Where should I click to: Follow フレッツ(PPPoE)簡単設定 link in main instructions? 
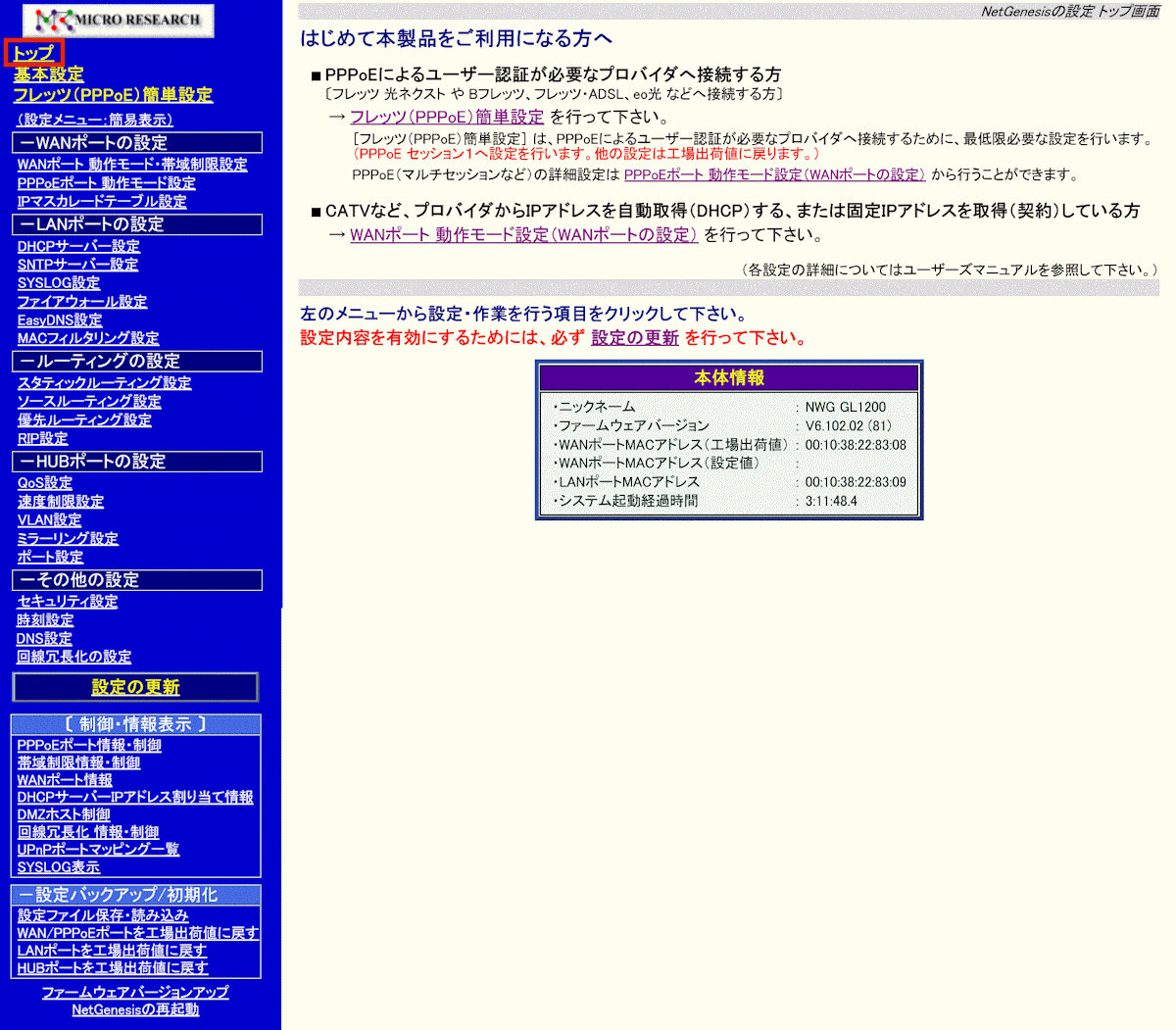447,118
